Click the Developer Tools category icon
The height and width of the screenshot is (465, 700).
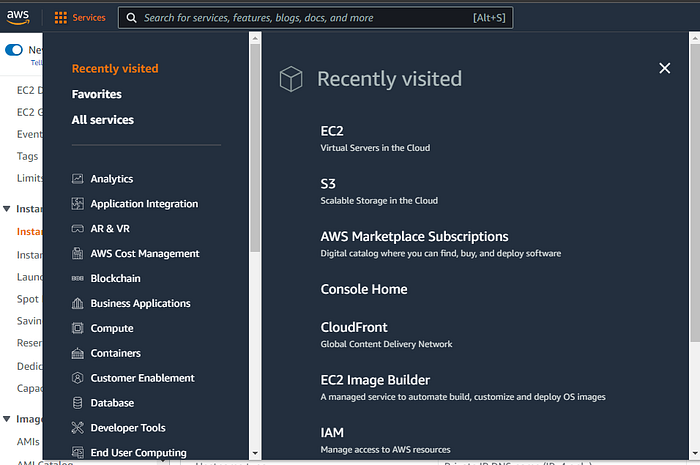pyautogui.click(x=78, y=428)
